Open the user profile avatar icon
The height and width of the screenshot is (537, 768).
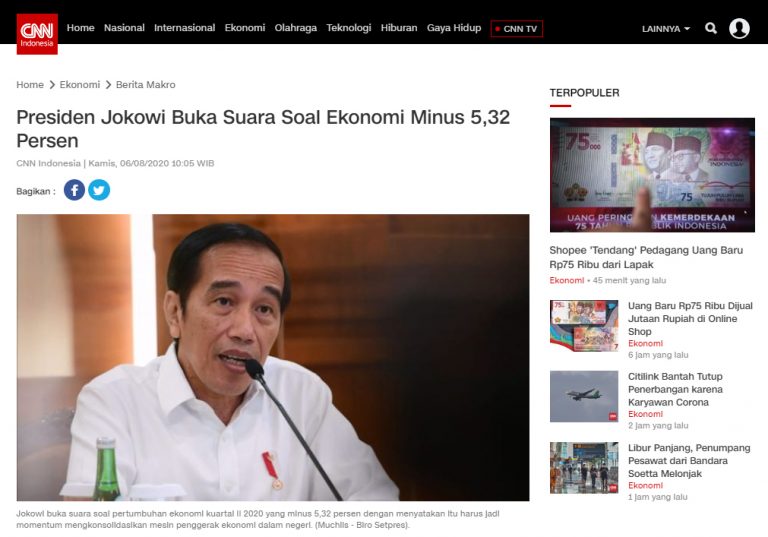point(739,28)
